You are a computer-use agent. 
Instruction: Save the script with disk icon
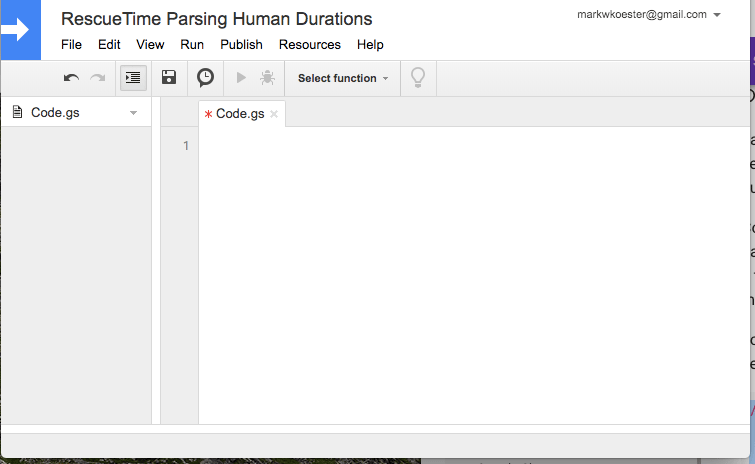(x=169, y=78)
